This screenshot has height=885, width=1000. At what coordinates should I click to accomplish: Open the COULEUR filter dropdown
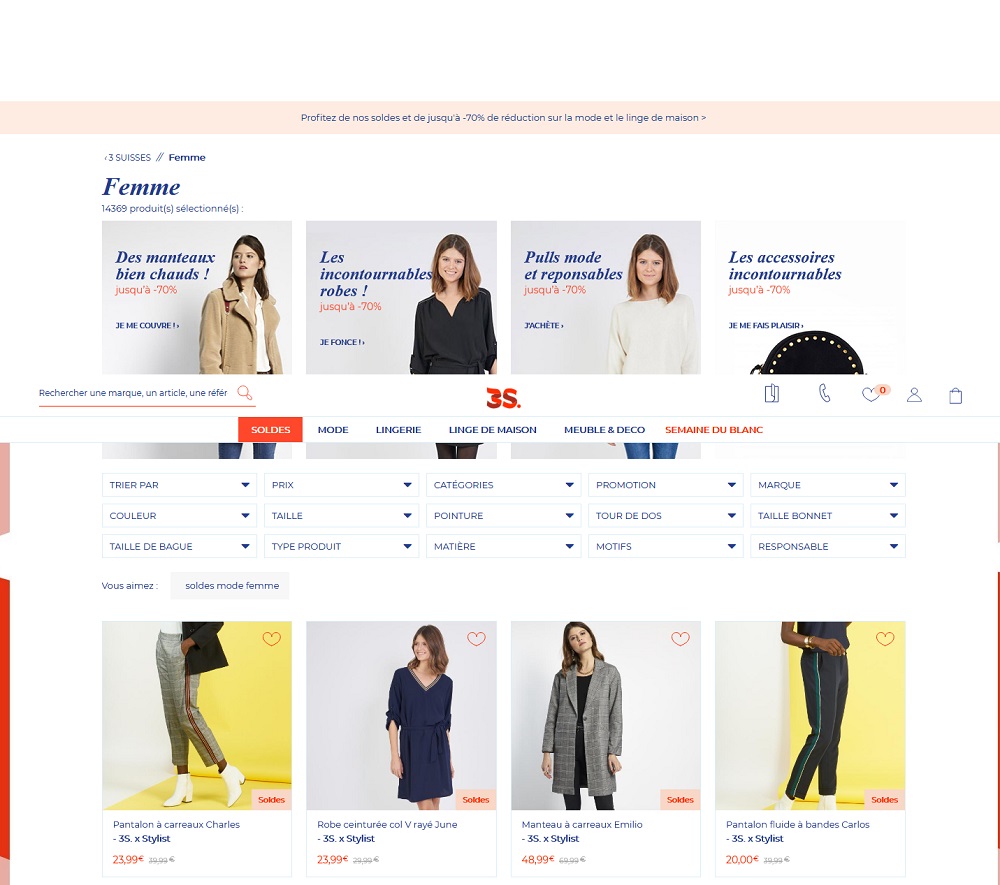point(179,515)
